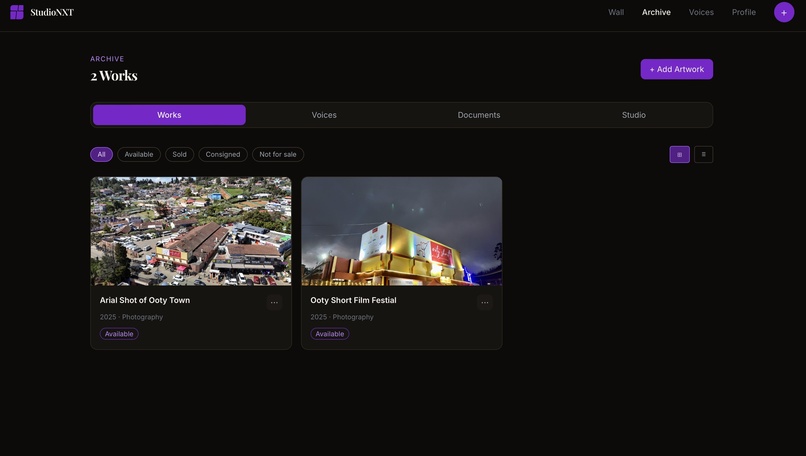Open the Wall page in navigation
Screen dimensions: 806x456
(616, 12)
